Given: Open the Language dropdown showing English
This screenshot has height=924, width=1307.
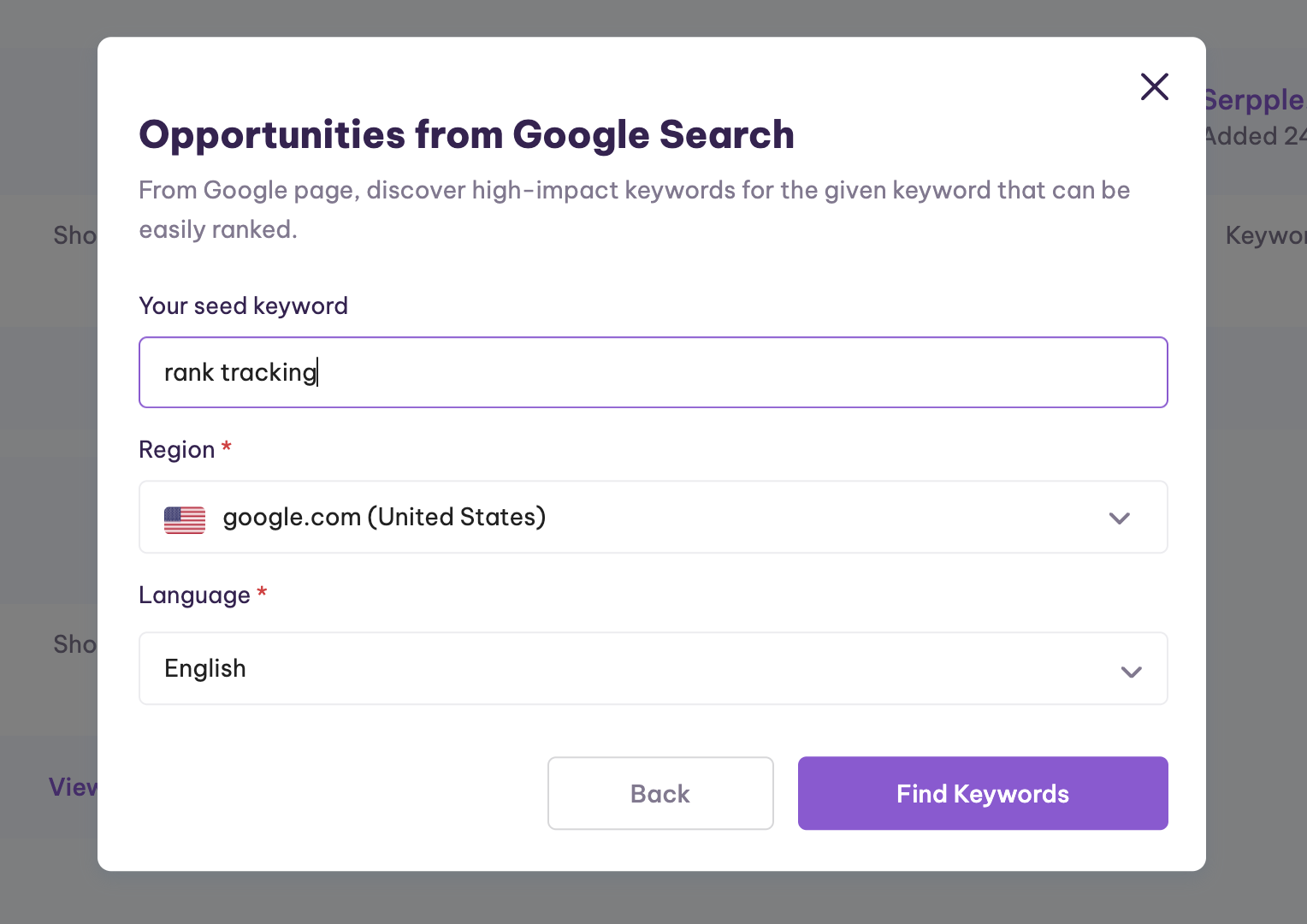Looking at the screenshot, I should point(653,668).
